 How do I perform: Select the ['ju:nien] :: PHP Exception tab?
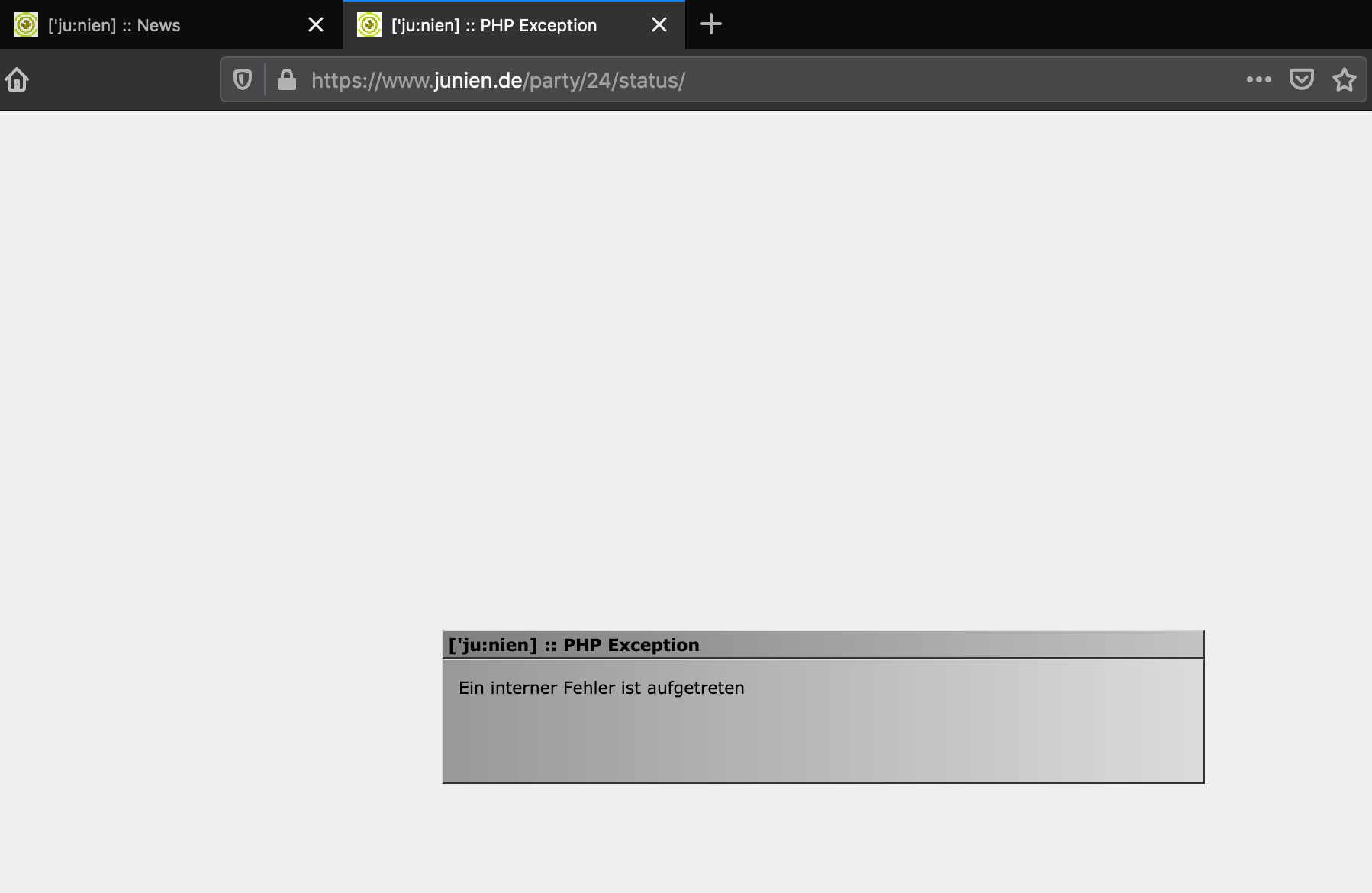(494, 25)
